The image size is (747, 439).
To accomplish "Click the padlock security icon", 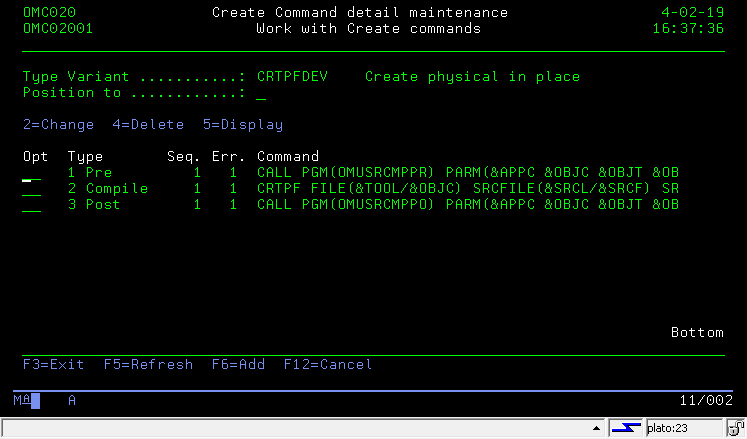I will click(x=734, y=429).
